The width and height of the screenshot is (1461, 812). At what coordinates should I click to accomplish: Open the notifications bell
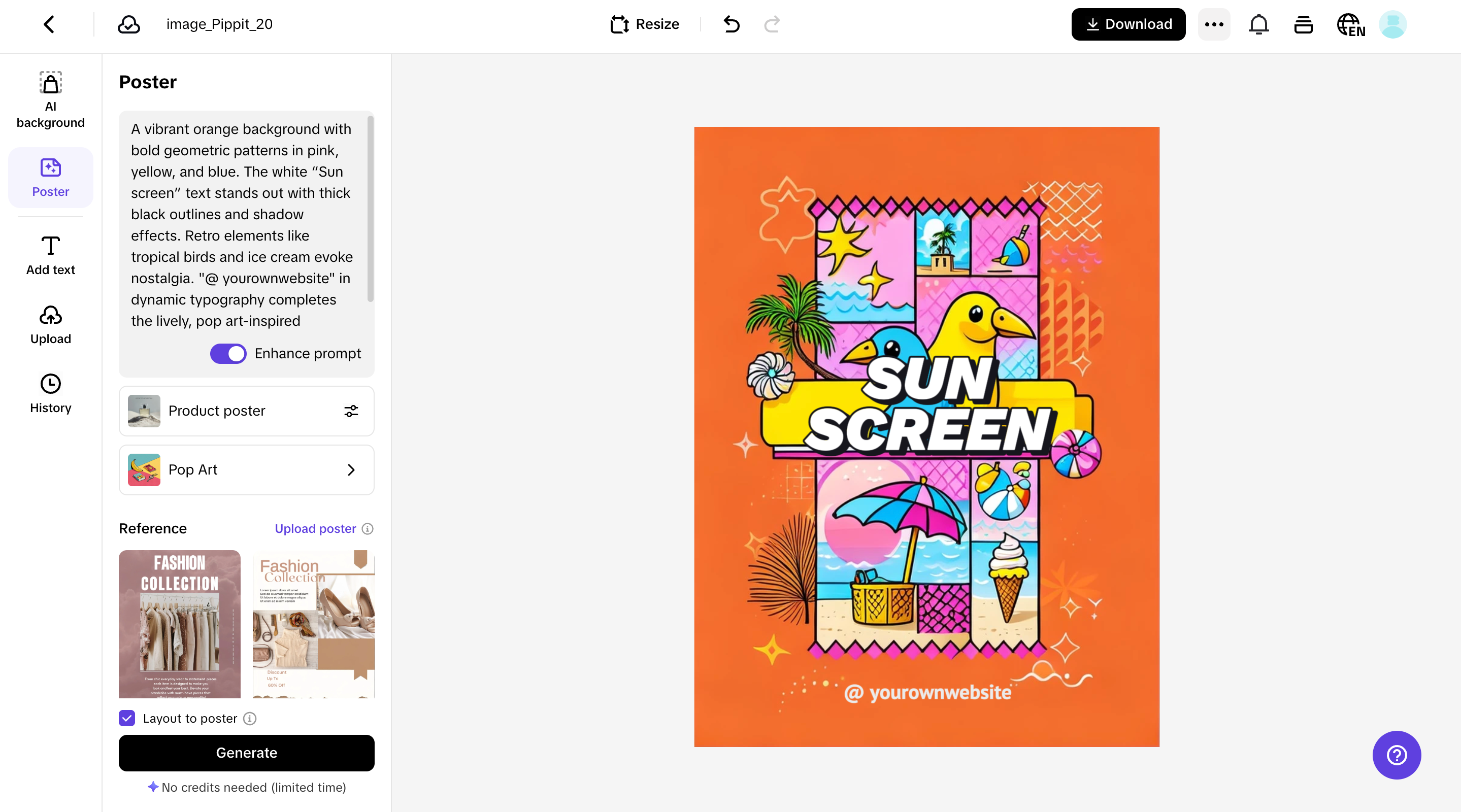point(1258,24)
